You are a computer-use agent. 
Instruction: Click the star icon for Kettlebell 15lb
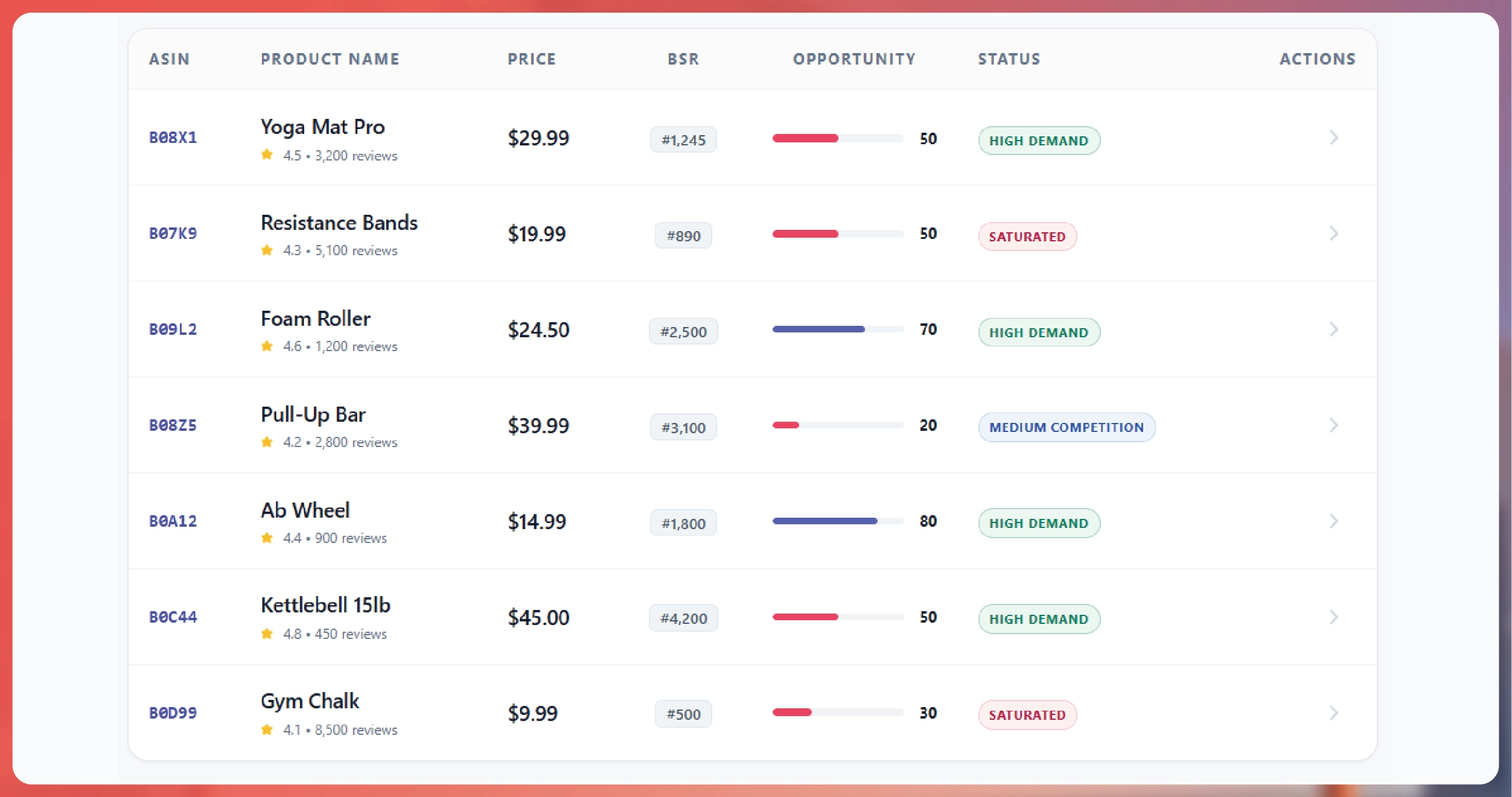pos(267,633)
